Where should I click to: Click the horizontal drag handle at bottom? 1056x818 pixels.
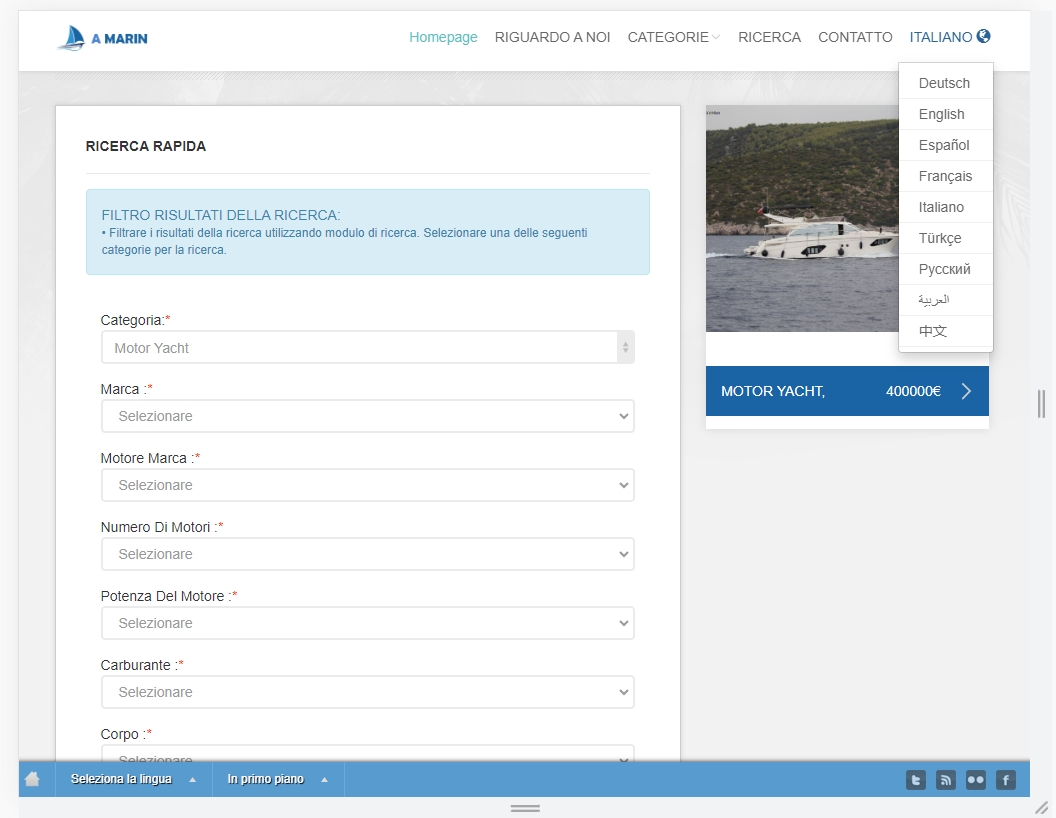525,808
